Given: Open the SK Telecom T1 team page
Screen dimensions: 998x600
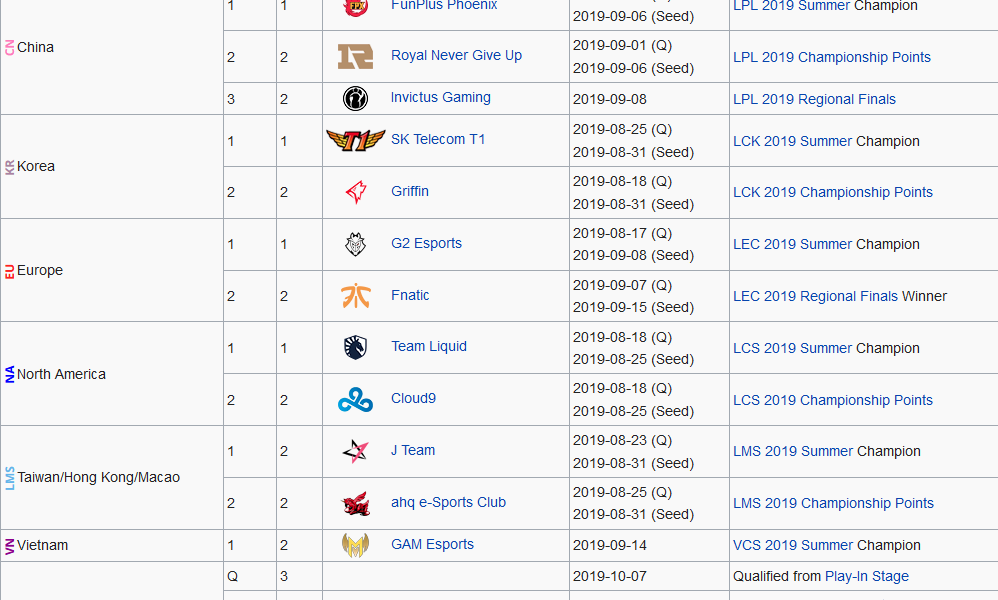Looking at the screenshot, I should (438, 140).
